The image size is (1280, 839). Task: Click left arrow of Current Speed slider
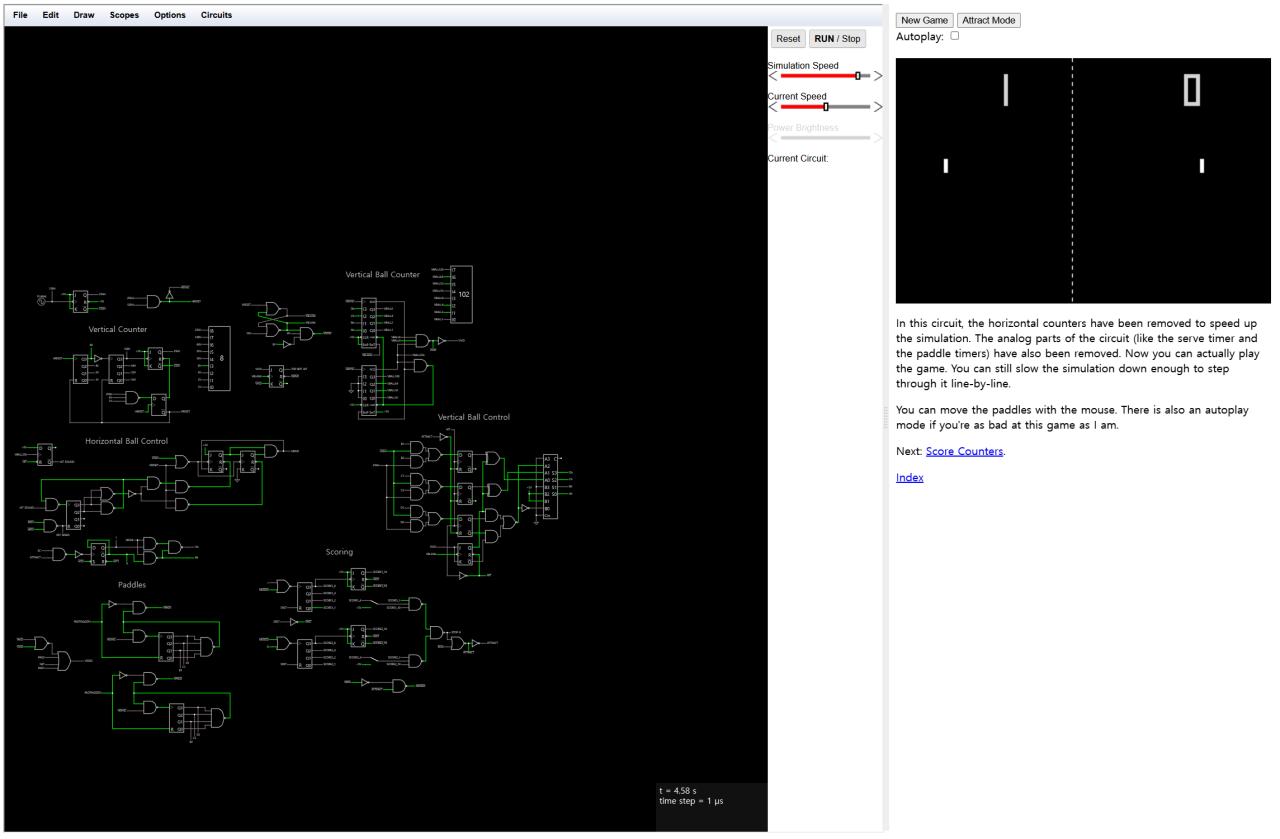[x=772, y=106]
